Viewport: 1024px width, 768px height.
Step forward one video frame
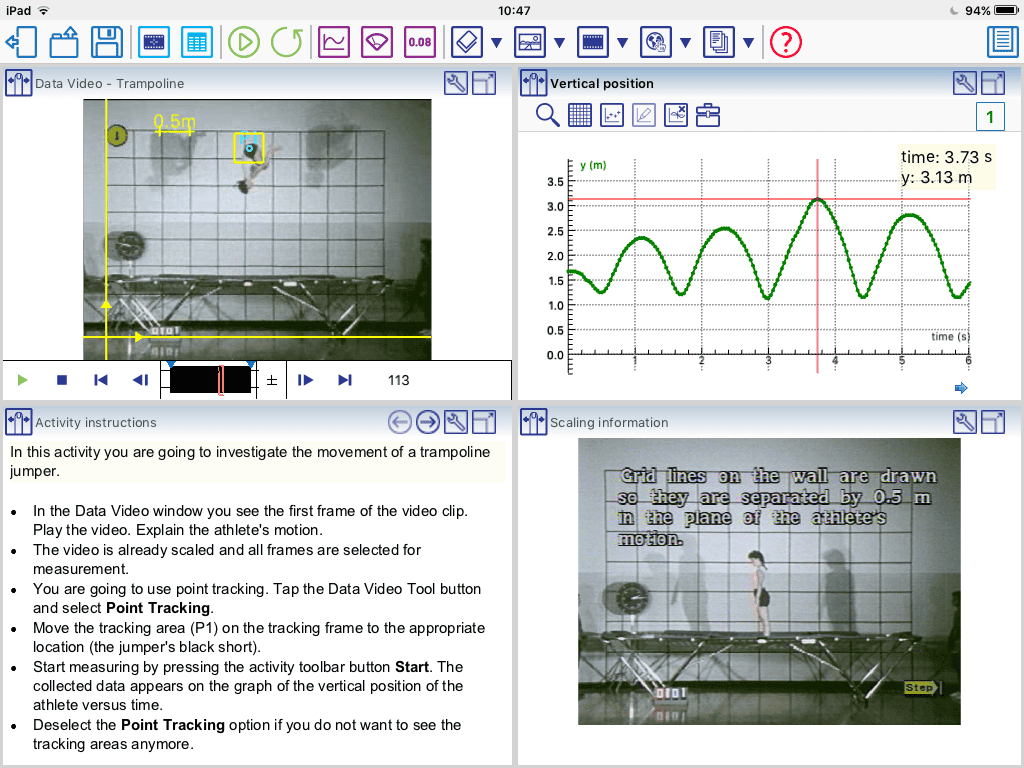coord(306,380)
